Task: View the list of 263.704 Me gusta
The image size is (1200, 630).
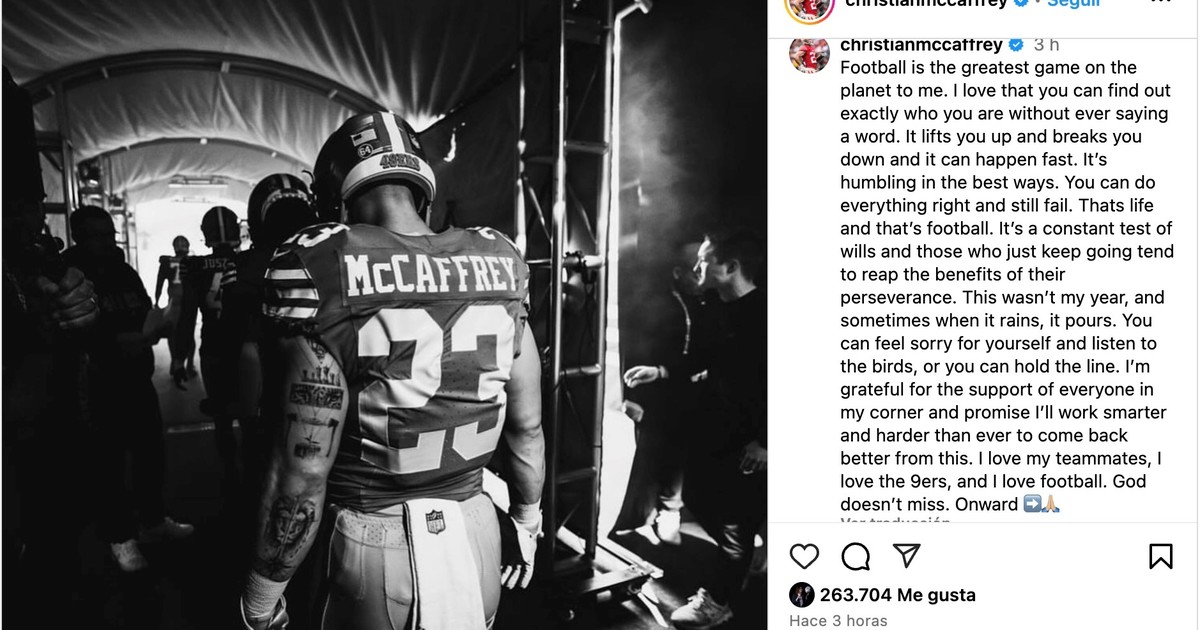Action: (x=897, y=595)
